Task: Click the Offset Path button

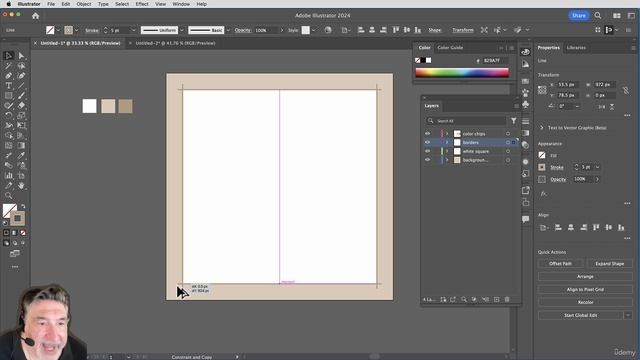Action: (x=560, y=264)
